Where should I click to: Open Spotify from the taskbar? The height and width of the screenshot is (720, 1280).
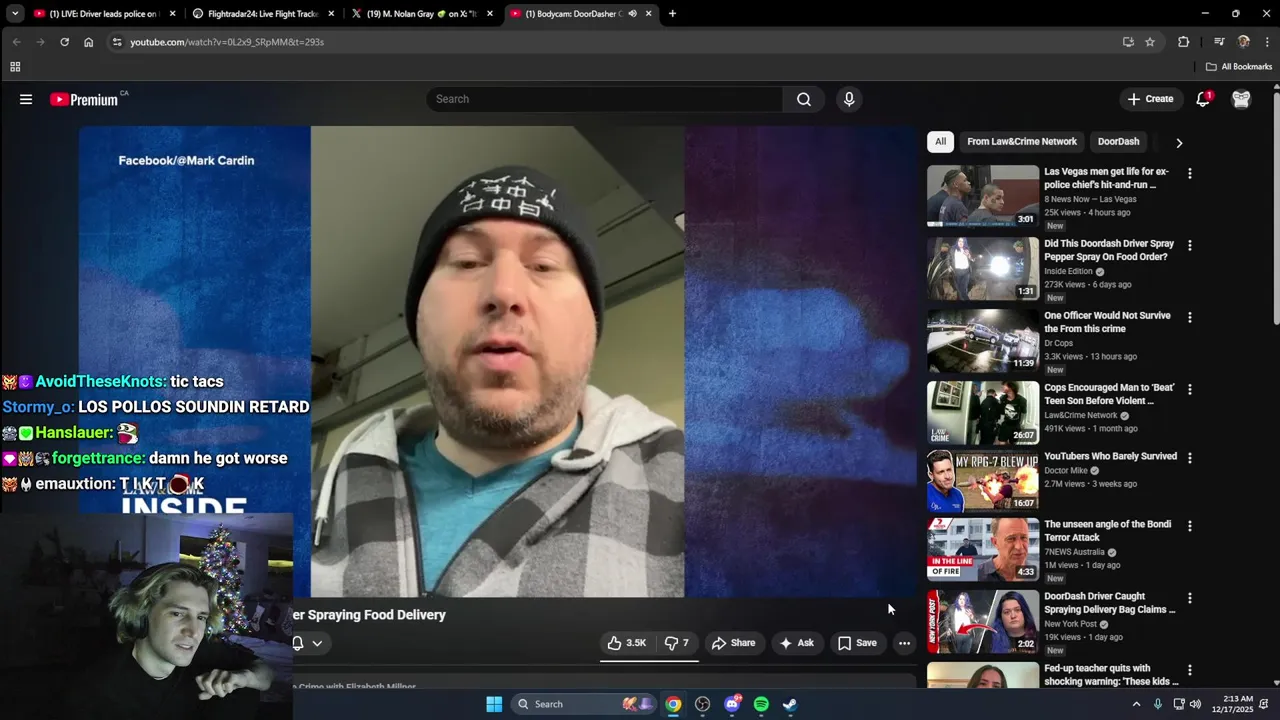coord(761,704)
